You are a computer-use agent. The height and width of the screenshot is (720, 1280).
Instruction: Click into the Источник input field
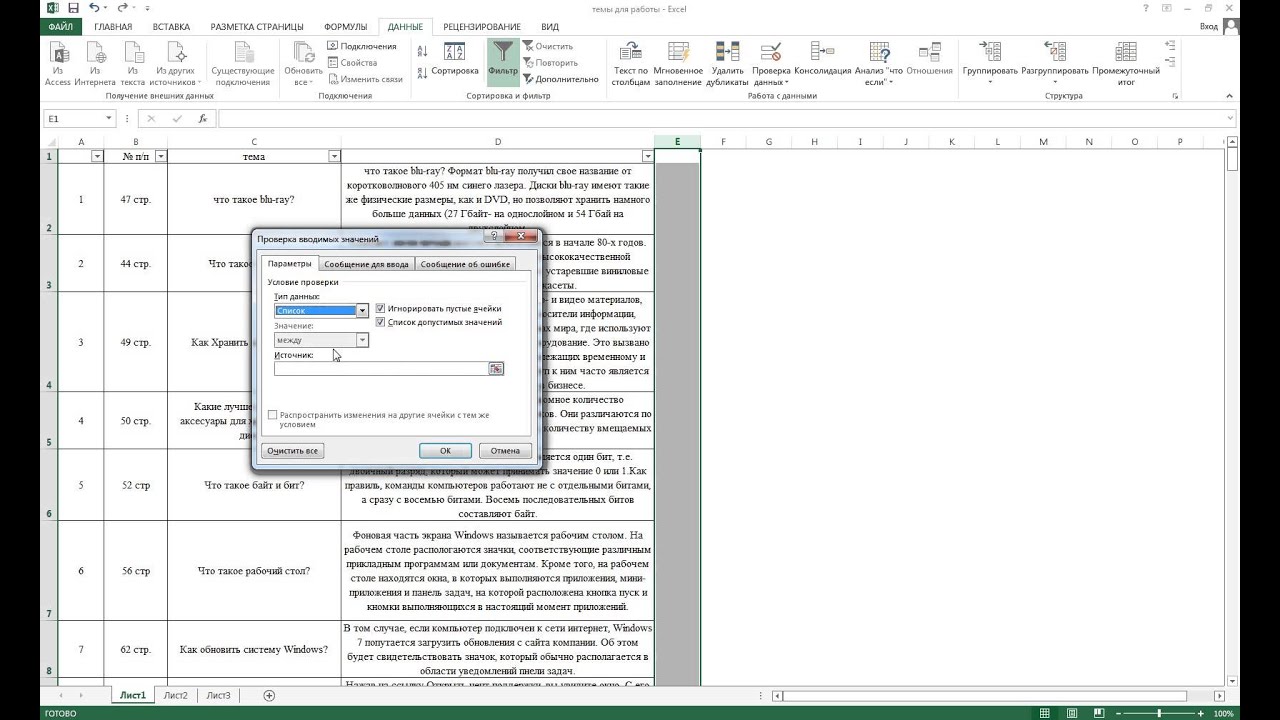(x=381, y=369)
